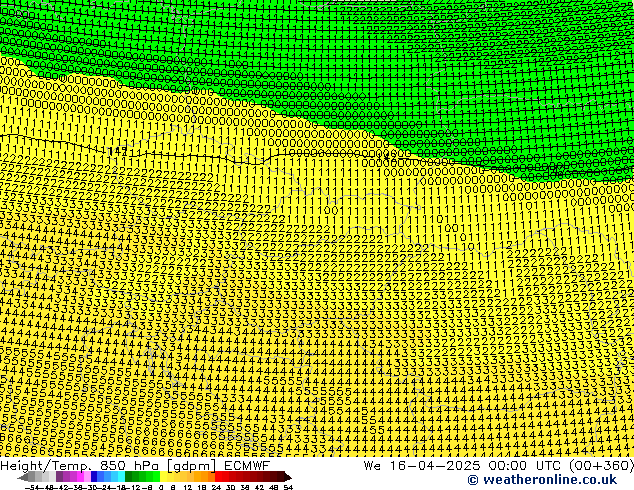Screen dimensions: 634x490
Task: Click the dark right arrow of color scale
Action: tap(288, 477)
